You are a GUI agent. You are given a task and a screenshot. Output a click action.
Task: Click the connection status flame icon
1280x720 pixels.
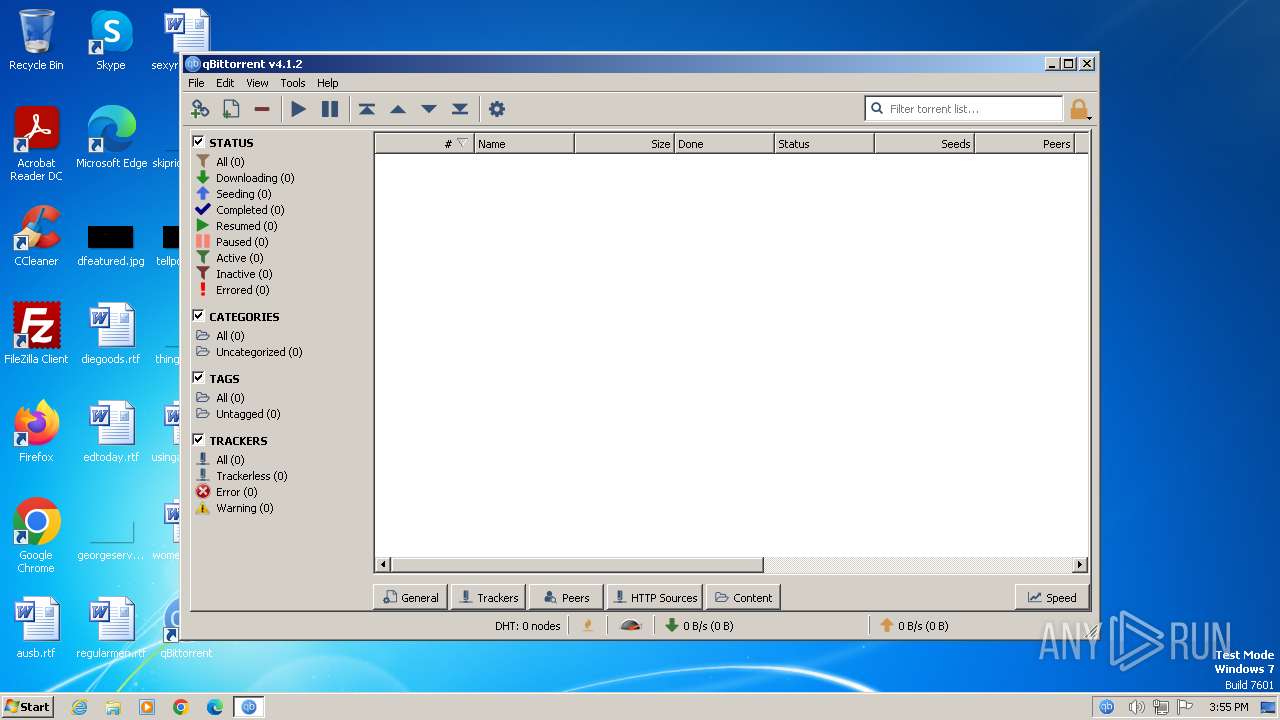point(588,626)
